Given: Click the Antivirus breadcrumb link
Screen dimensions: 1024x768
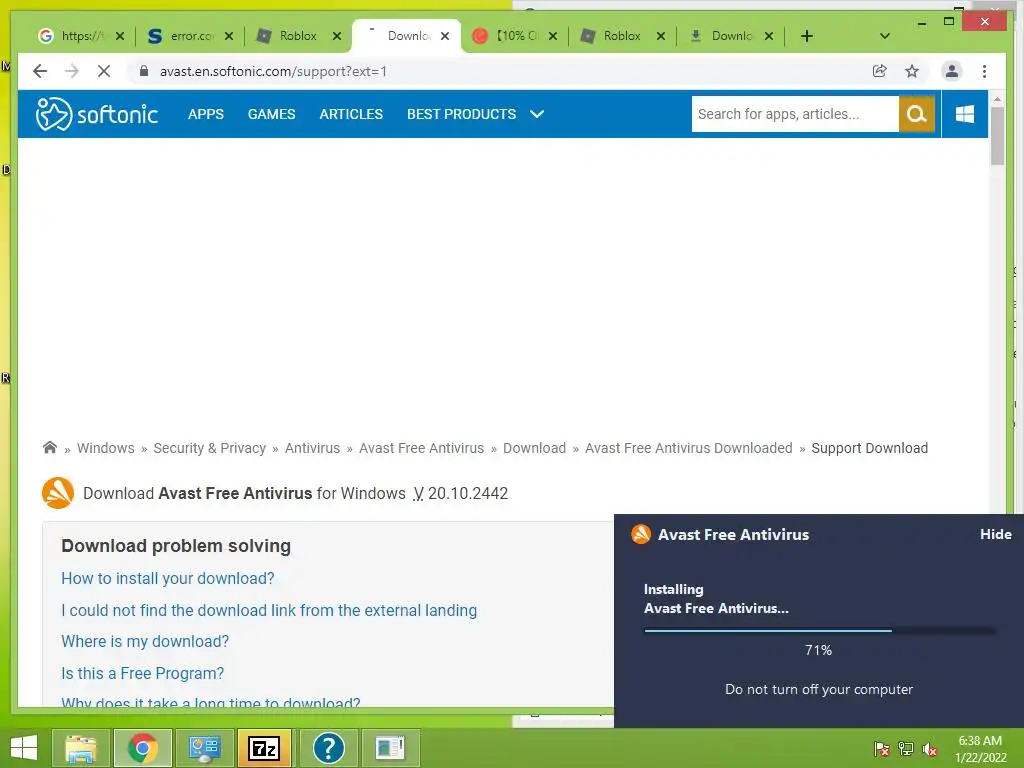Looking at the screenshot, I should [x=312, y=448].
